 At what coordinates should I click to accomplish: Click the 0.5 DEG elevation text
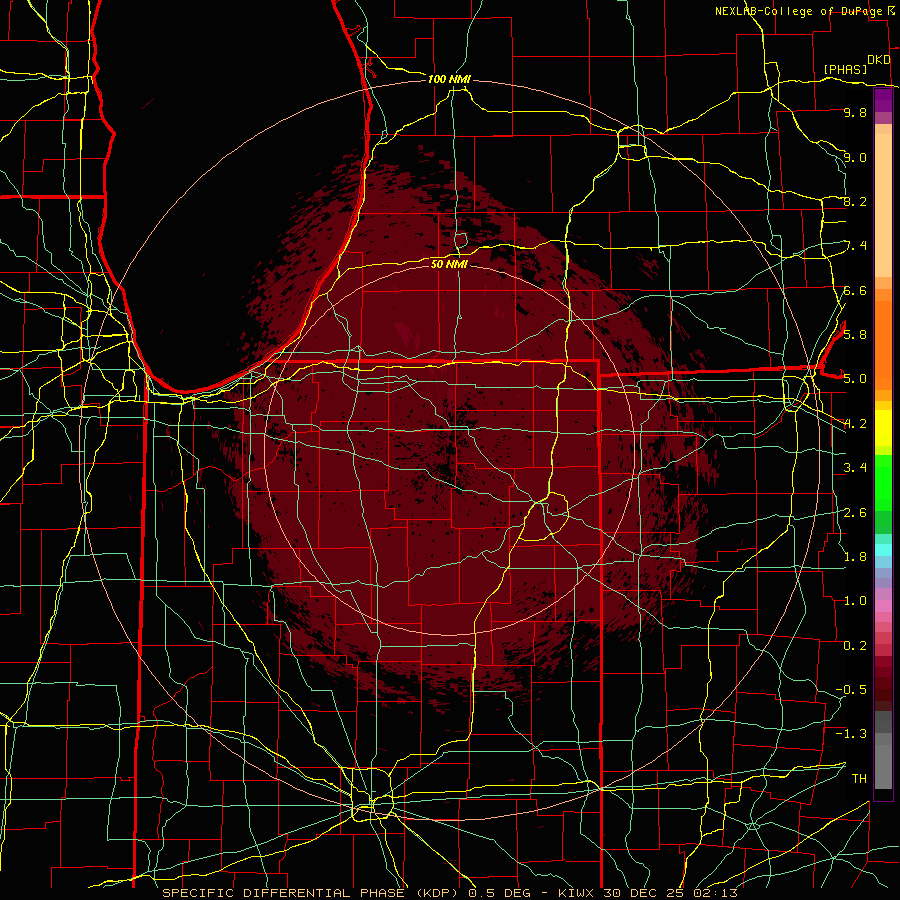click(499, 893)
